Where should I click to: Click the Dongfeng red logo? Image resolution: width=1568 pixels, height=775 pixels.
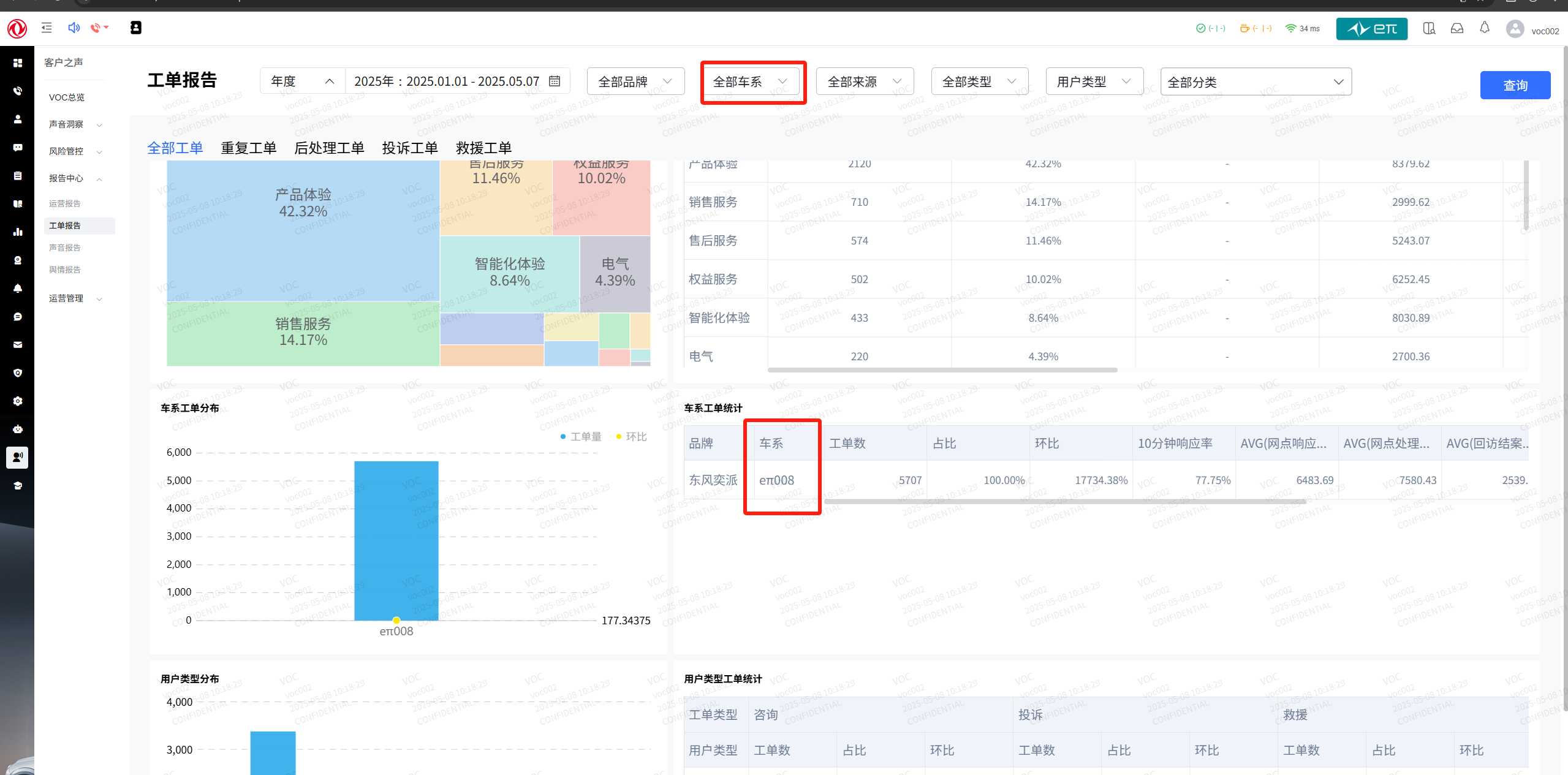(17, 28)
